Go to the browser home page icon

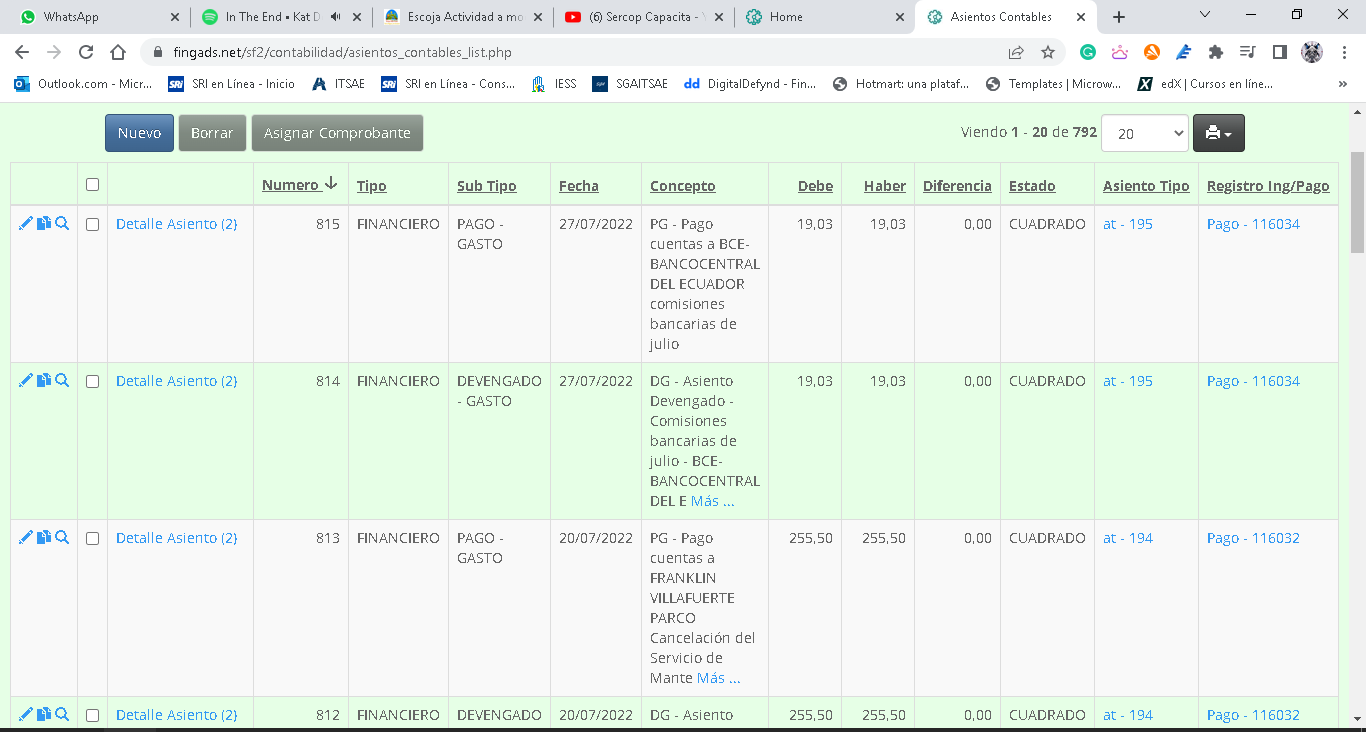click(x=118, y=52)
